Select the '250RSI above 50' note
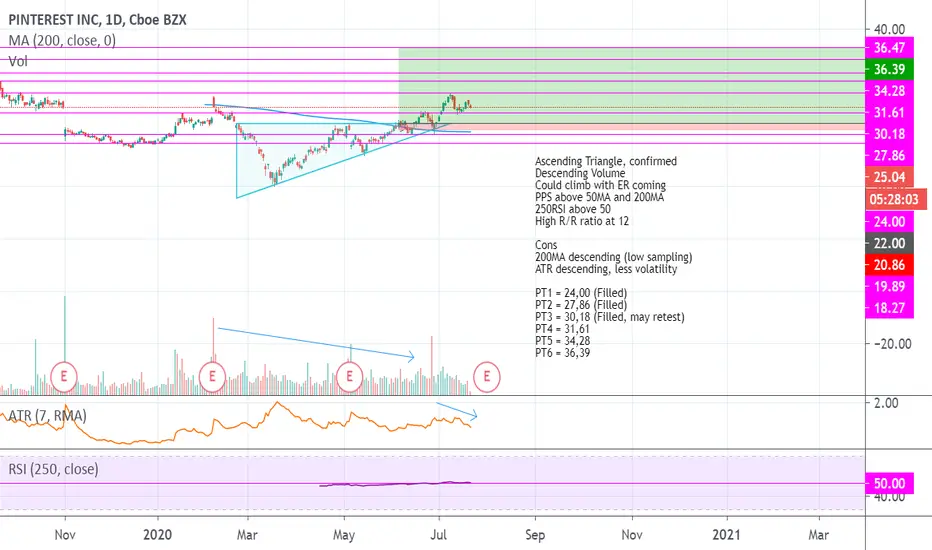932x550 pixels. click(572, 209)
